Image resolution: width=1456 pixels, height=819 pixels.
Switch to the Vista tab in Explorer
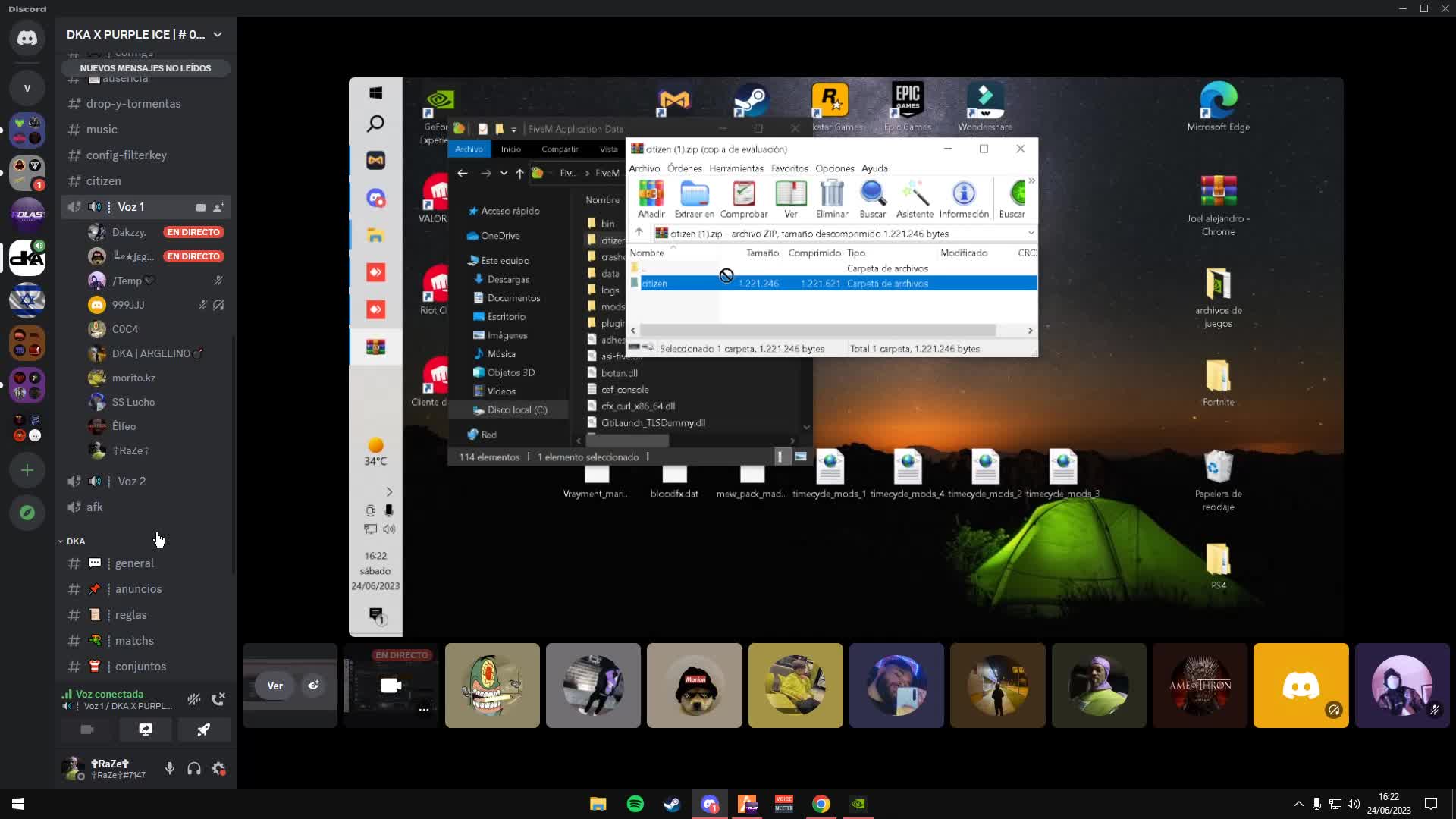pos(608,149)
